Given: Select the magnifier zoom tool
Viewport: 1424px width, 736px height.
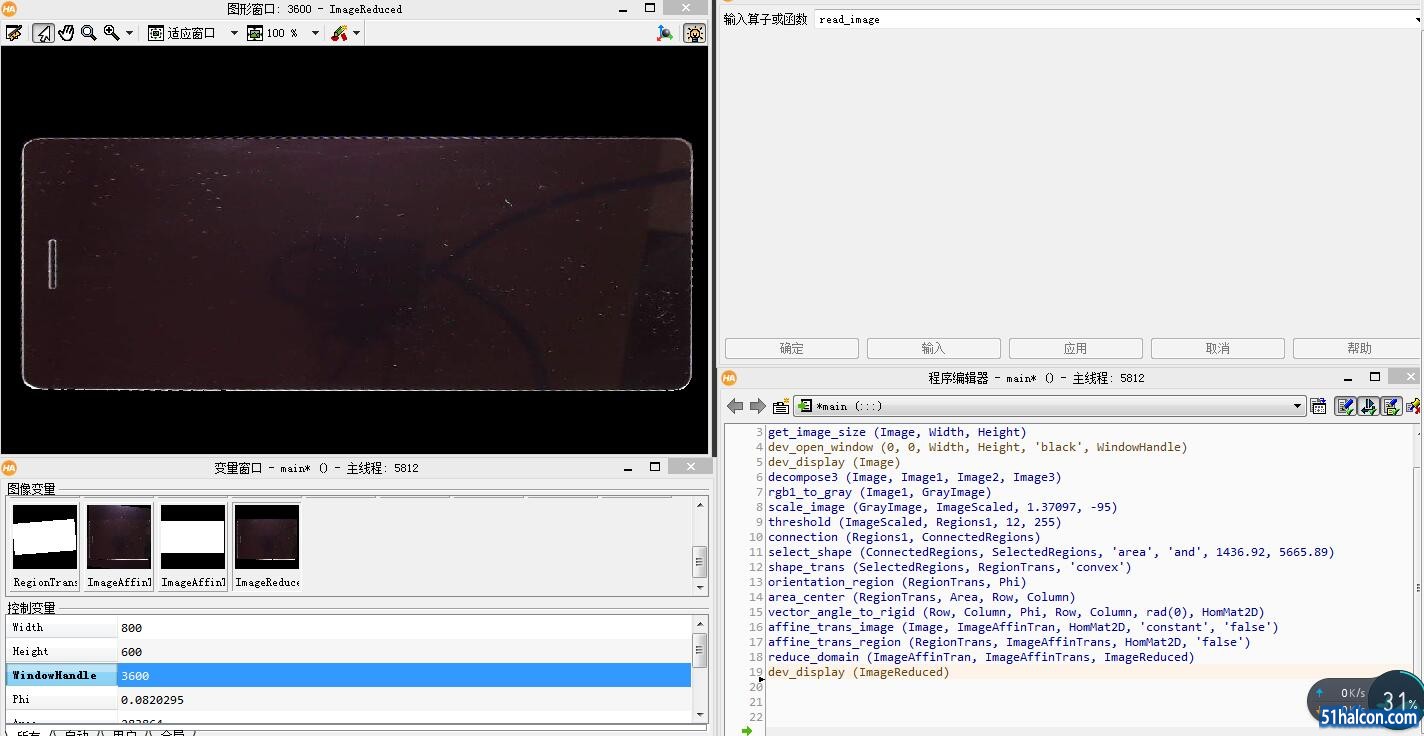Looking at the screenshot, I should [x=88, y=33].
